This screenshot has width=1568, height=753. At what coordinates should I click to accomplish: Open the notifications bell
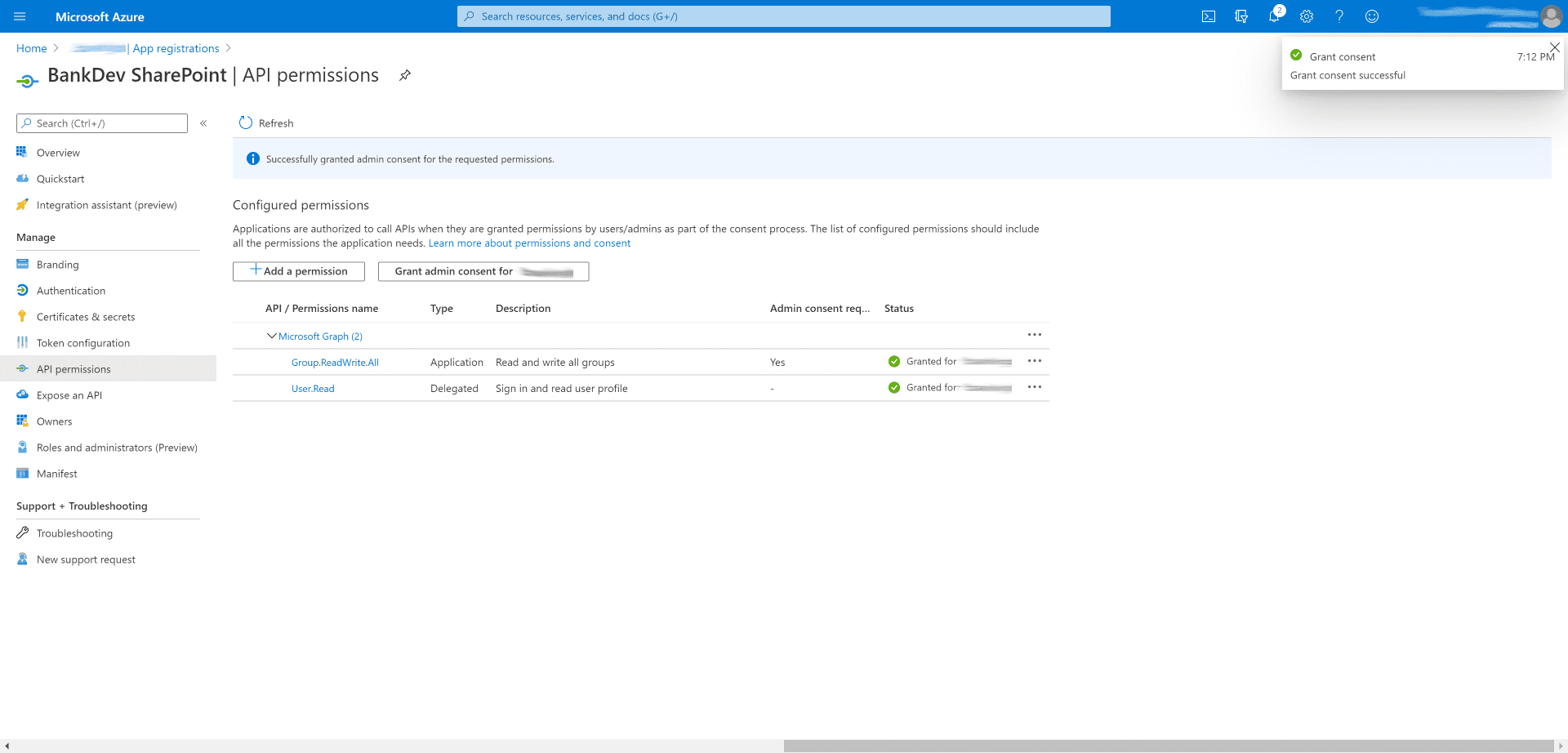coord(1274,16)
